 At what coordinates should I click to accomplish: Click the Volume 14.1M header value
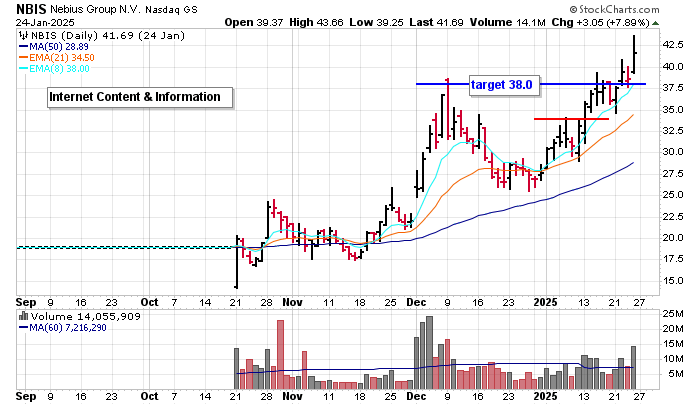click(507, 22)
